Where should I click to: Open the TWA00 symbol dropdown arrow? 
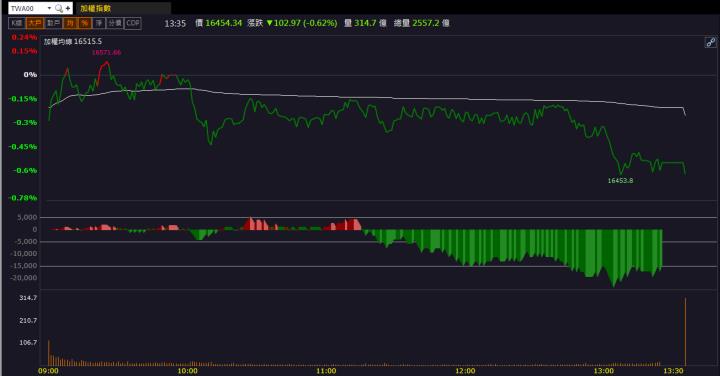[x=49, y=8]
